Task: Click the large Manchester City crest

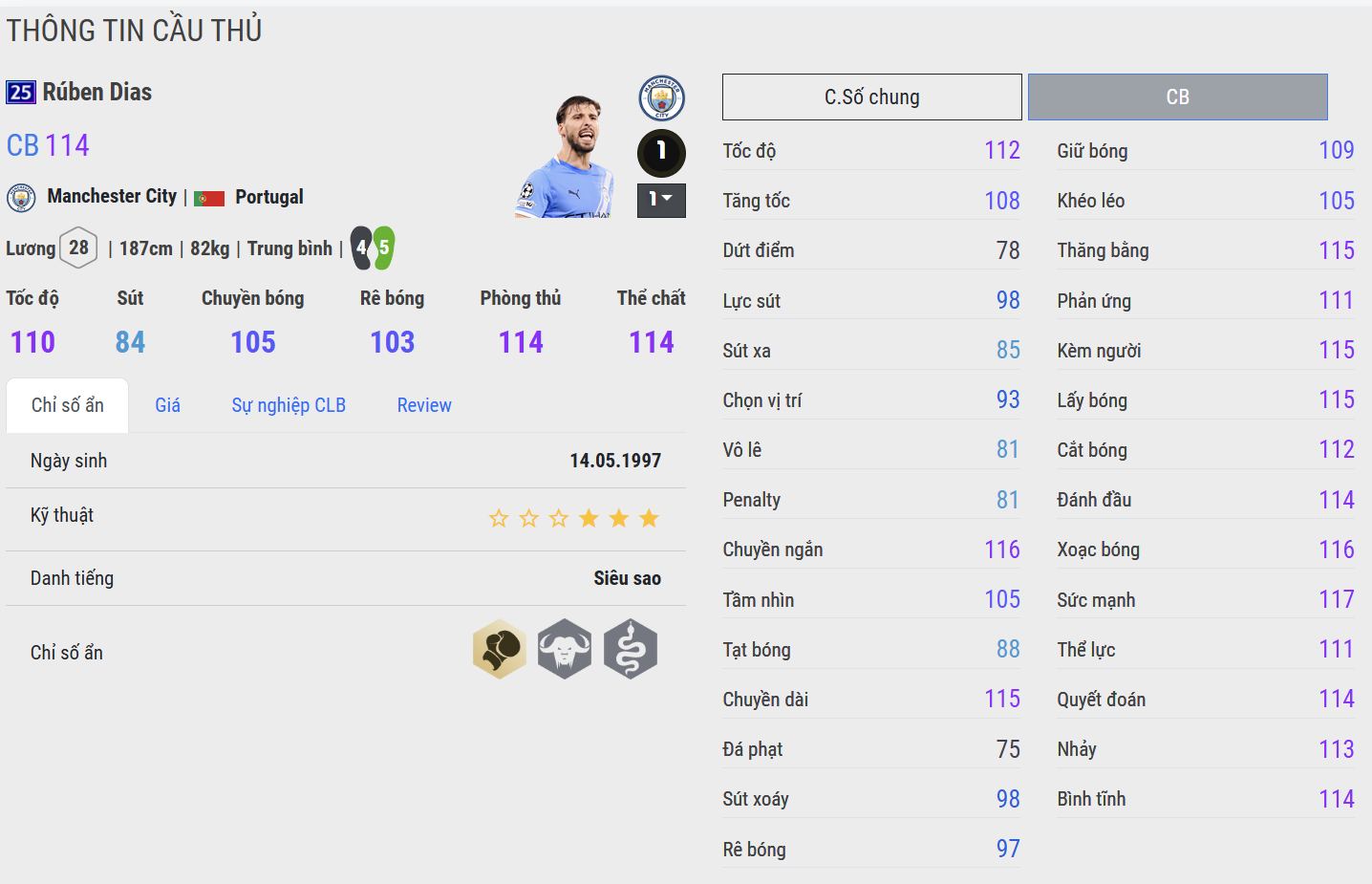Action: (x=661, y=98)
